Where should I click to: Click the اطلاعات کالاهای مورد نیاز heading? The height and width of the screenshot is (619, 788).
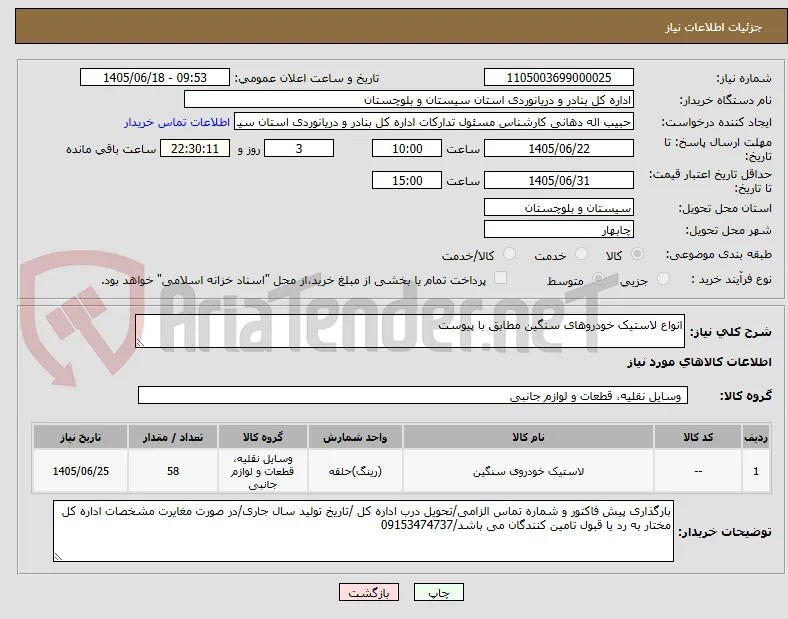tap(699, 362)
